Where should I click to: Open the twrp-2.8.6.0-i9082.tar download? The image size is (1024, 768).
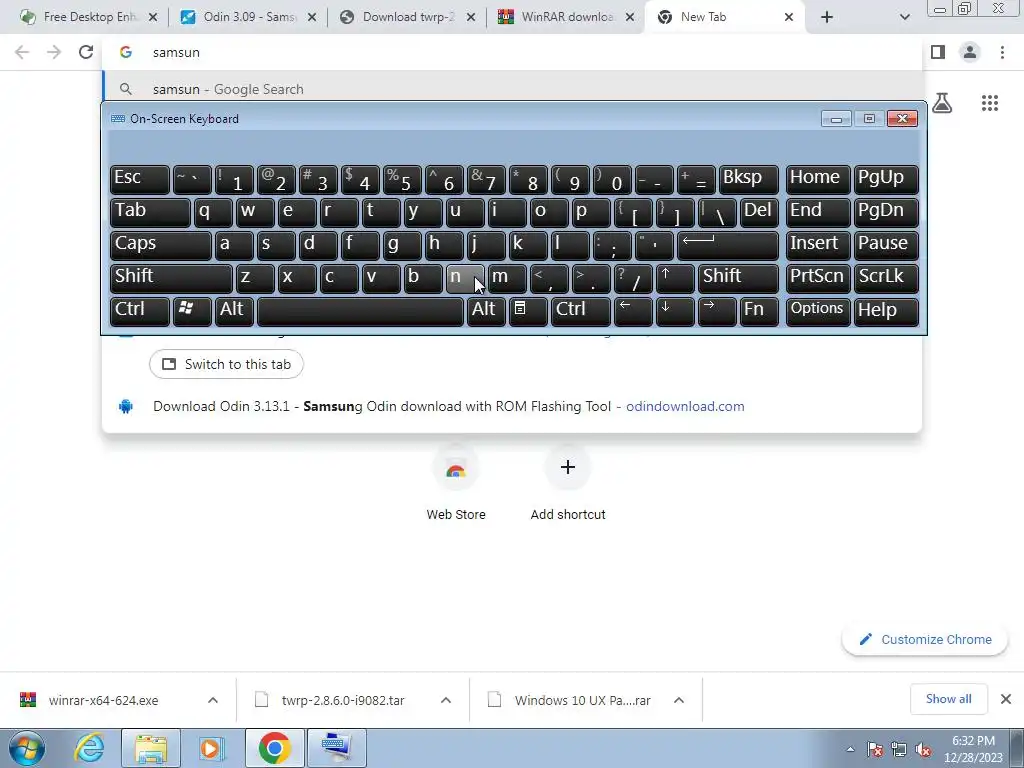point(342,700)
